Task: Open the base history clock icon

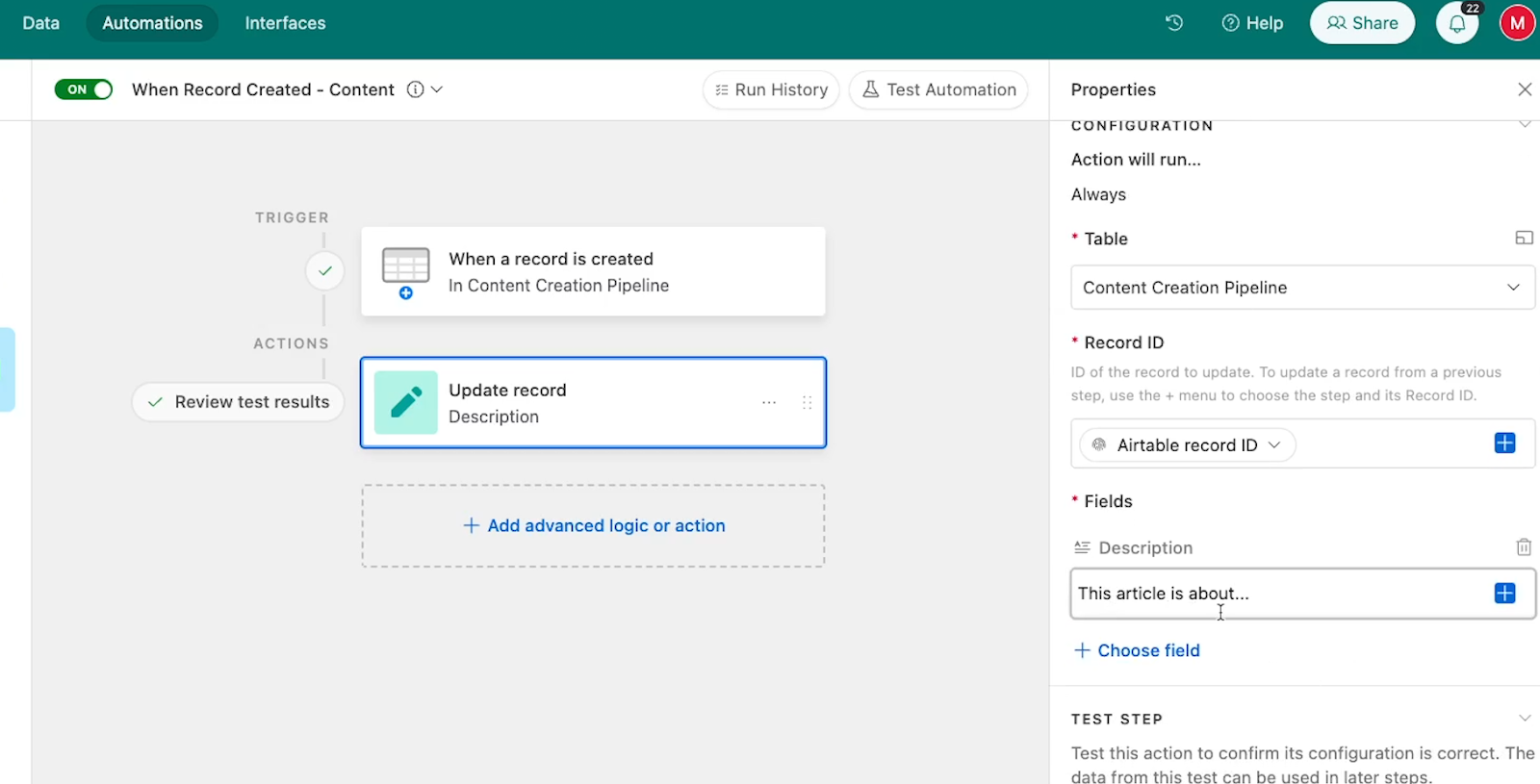Action: pyautogui.click(x=1173, y=23)
